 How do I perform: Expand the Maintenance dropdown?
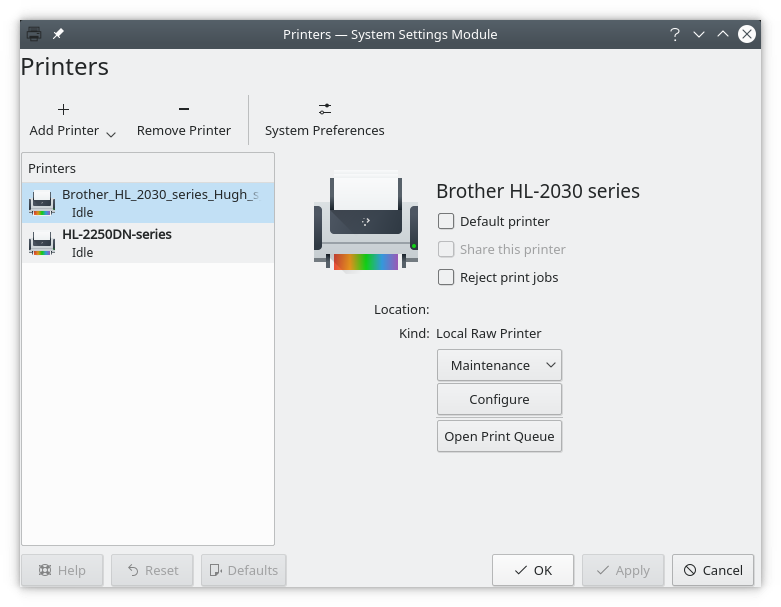click(x=499, y=365)
